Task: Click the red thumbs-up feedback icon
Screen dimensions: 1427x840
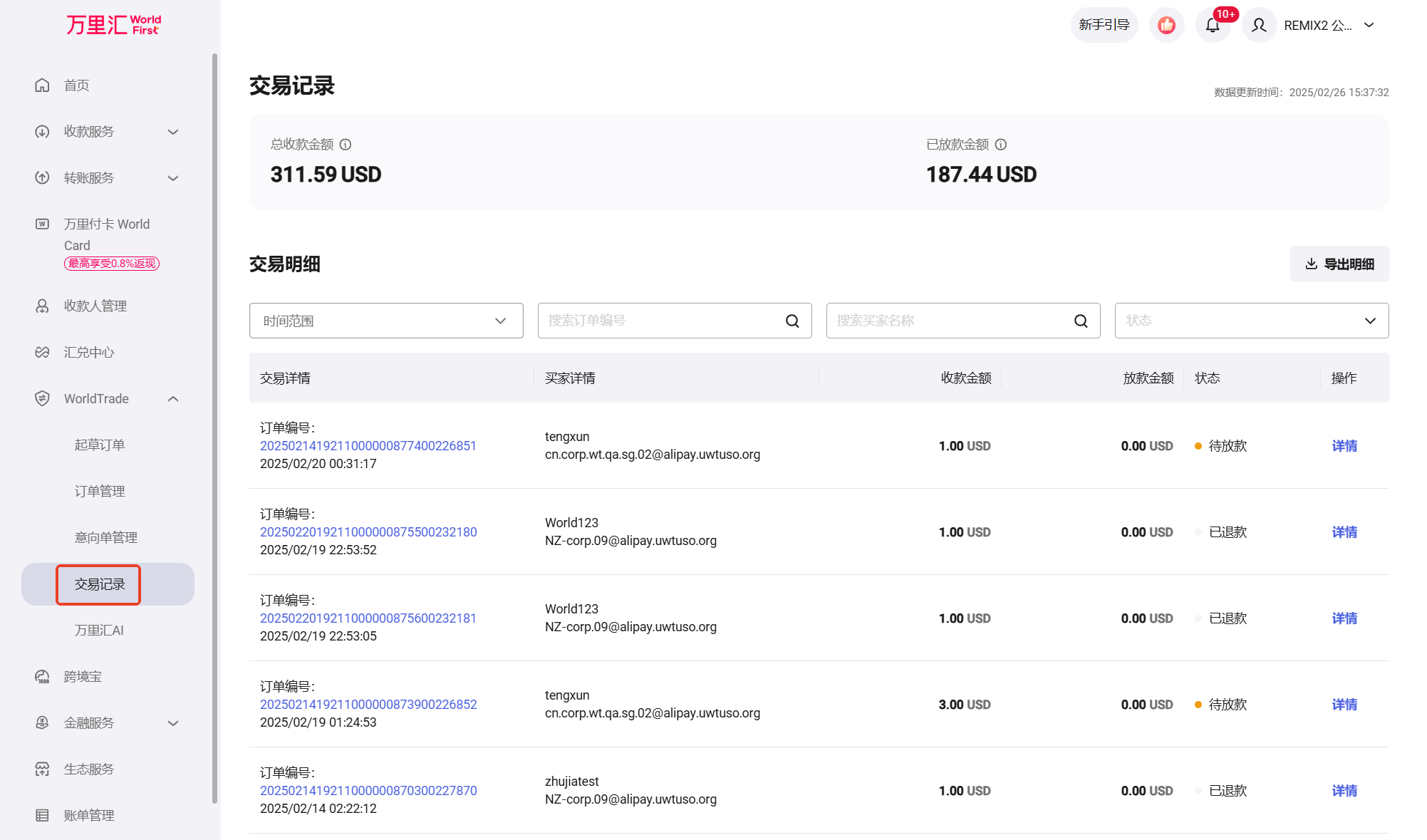Action: [x=1166, y=26]
